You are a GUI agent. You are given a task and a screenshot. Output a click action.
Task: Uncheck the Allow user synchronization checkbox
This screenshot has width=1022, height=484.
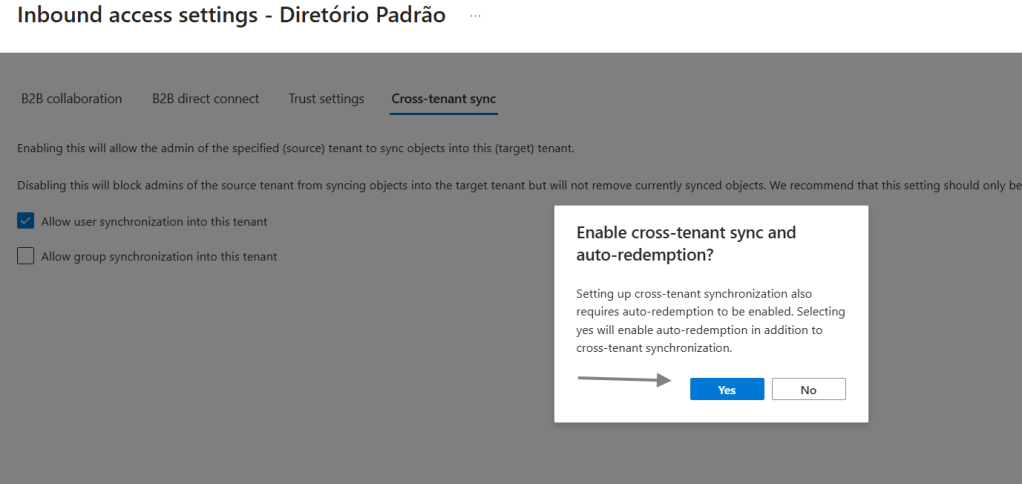point(26,221)
